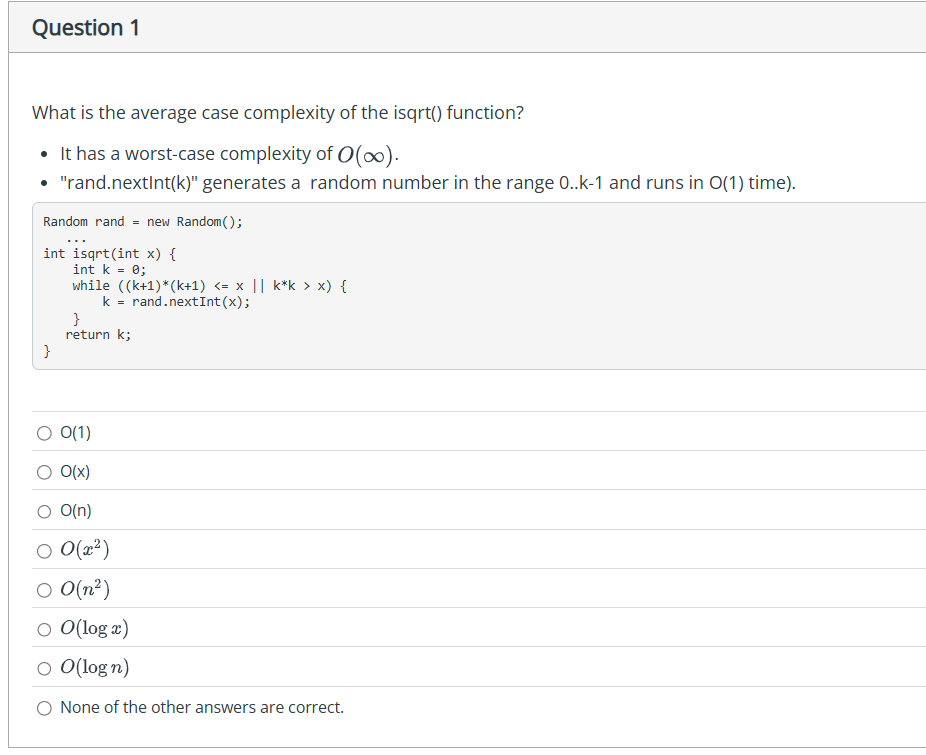Image resolution: width=926 pixels, height=755 pixels.
Task: Click the O(log n) answer label text
Action: coord(95,667)
